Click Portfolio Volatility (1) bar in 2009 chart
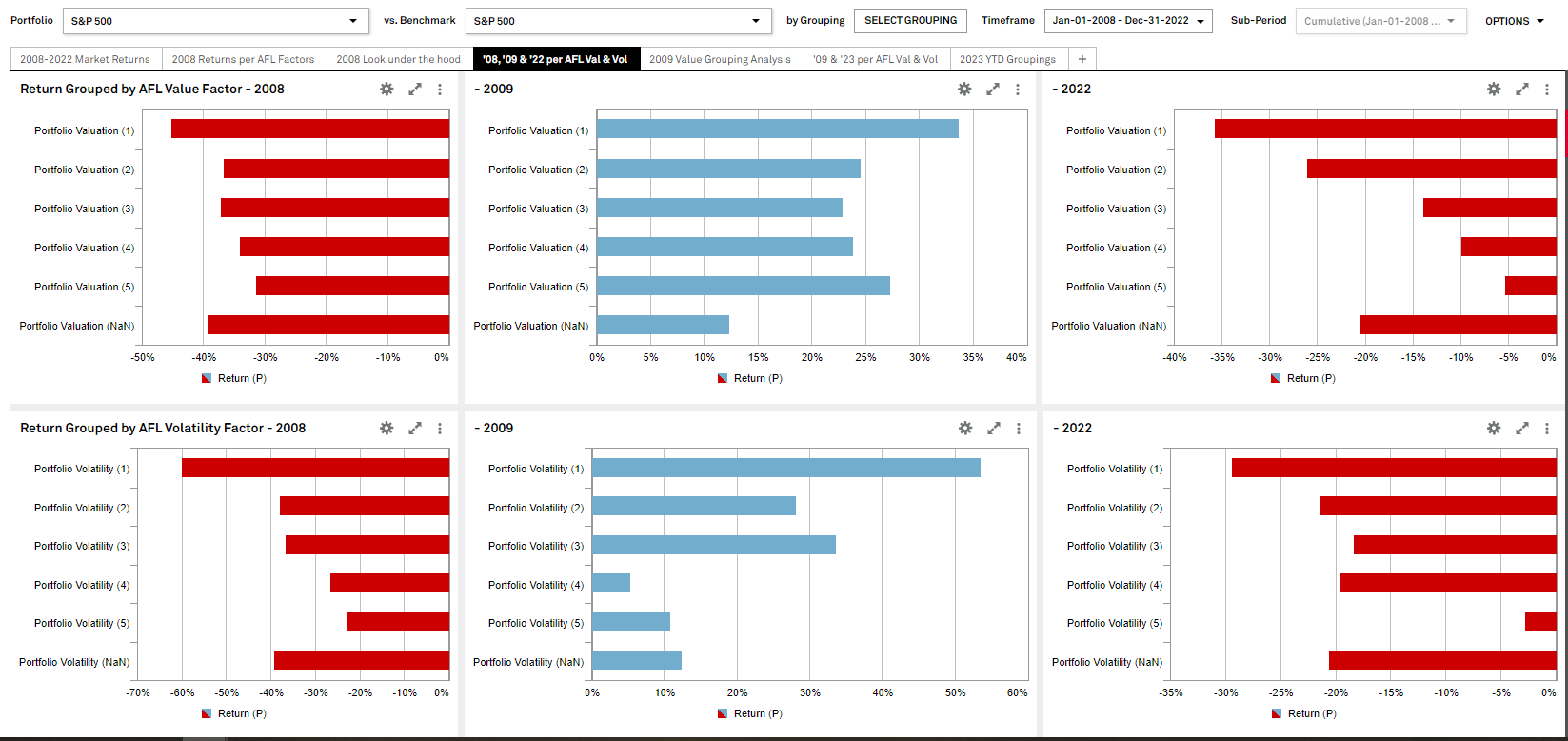 [x=785, y=468]
